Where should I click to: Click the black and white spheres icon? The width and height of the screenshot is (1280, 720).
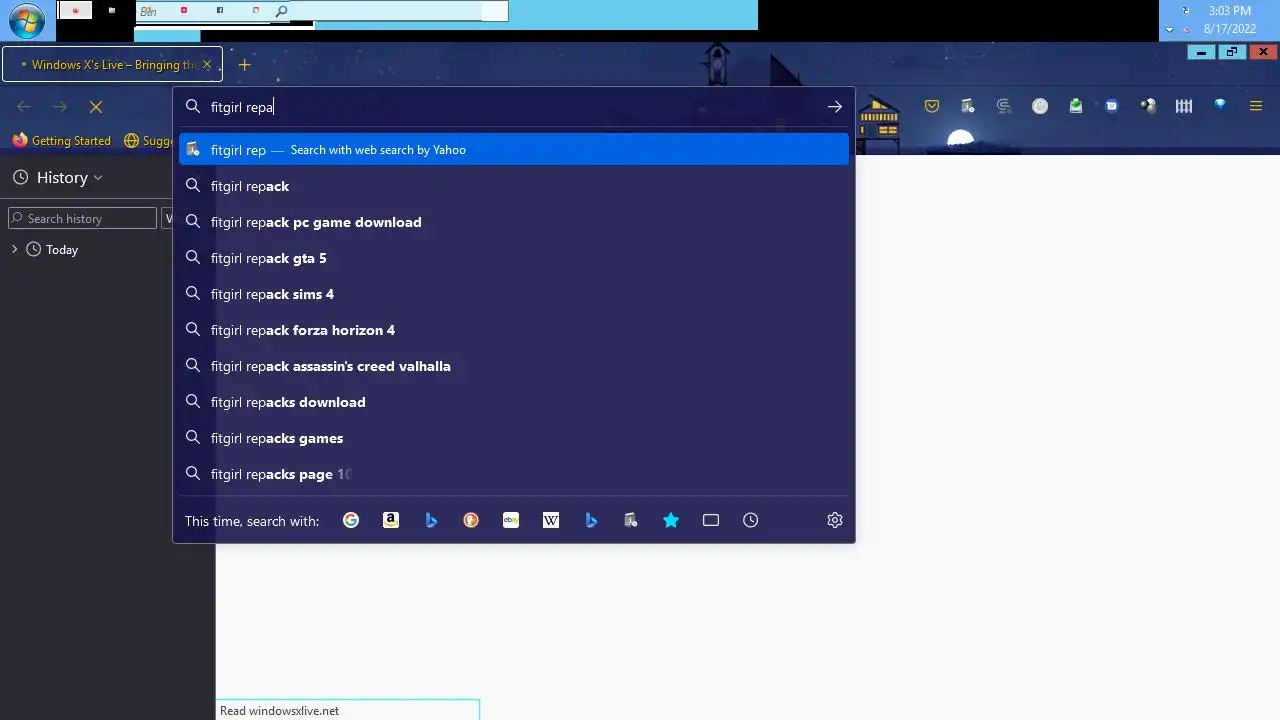point(1148,106)
